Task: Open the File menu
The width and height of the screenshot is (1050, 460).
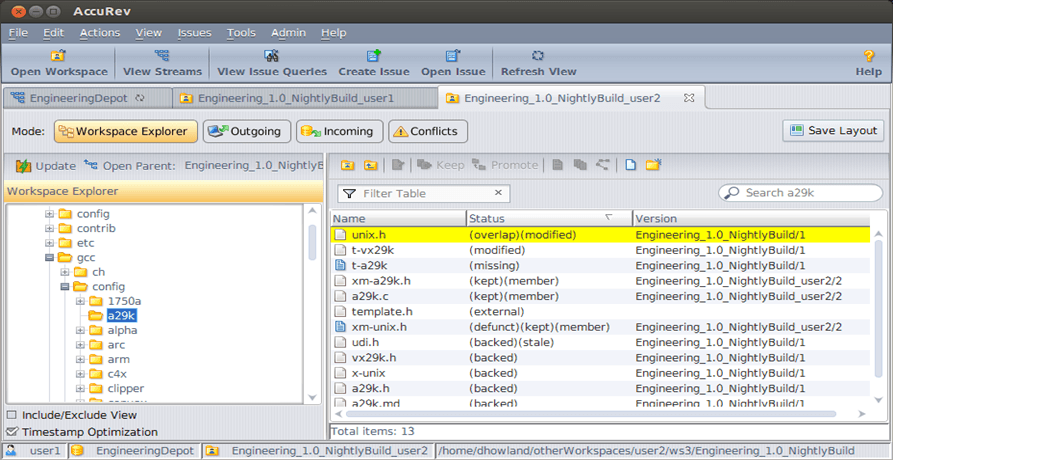Action: pyautogui.click(x=18, y=32)
